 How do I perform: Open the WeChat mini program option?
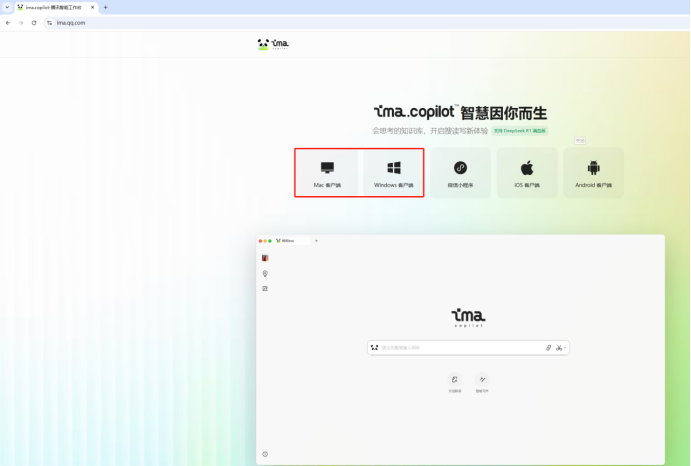460,173
